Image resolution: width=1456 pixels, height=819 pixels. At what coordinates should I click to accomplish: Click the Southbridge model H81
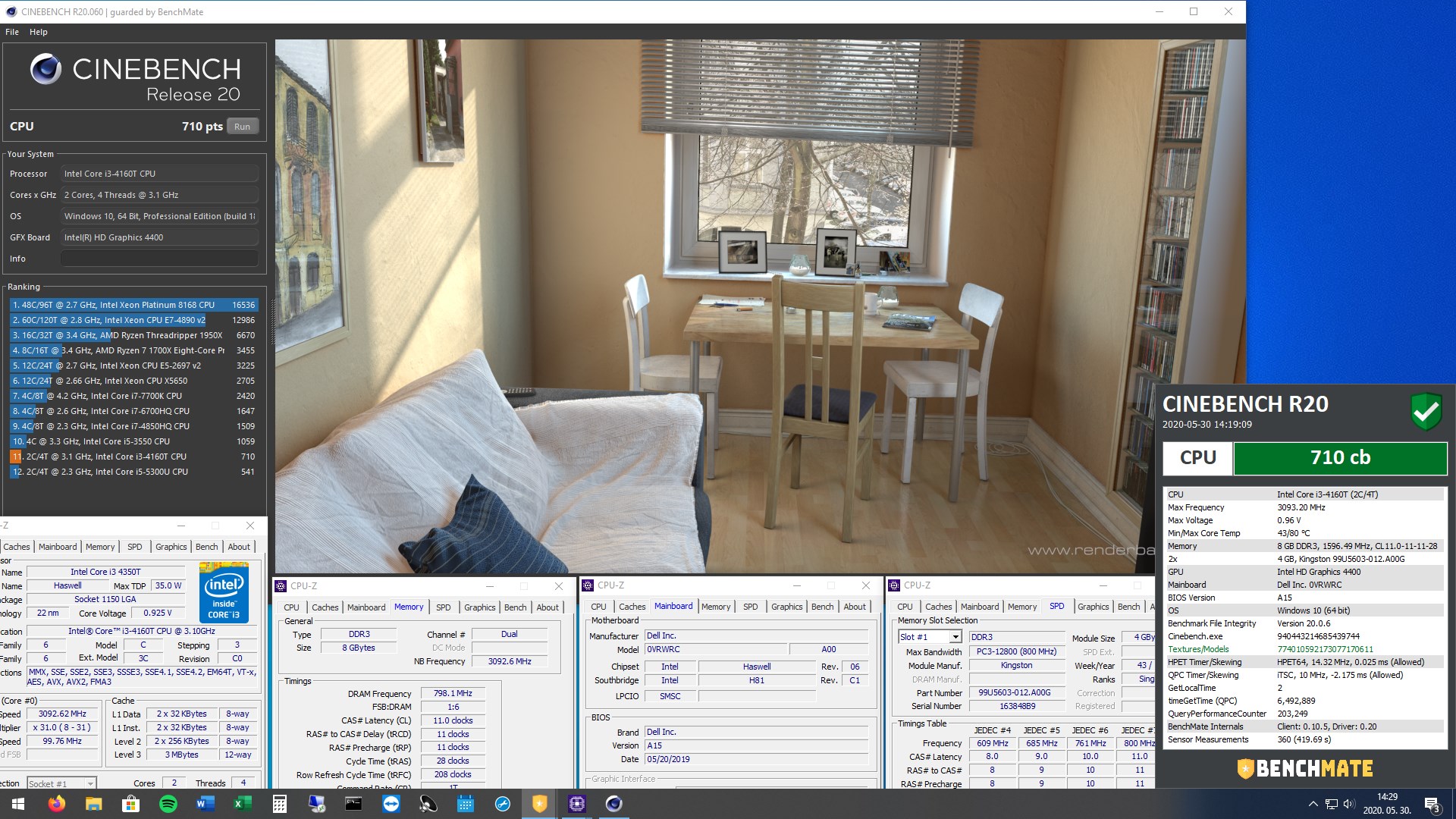click(x=757, y=680)
